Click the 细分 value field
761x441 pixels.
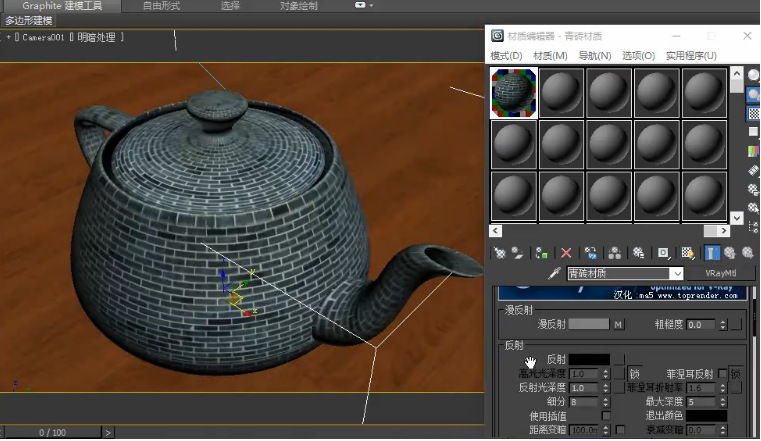pos(585,402)
